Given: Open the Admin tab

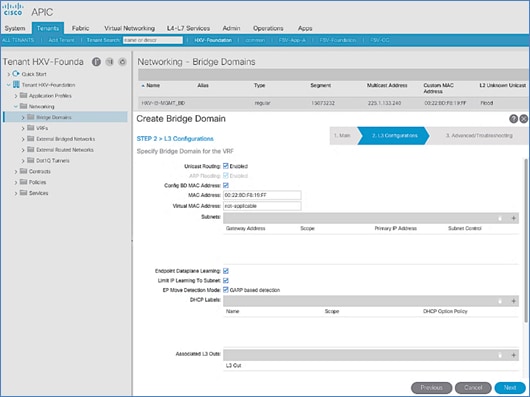Looking at the screenshot, I should point(232,28).
